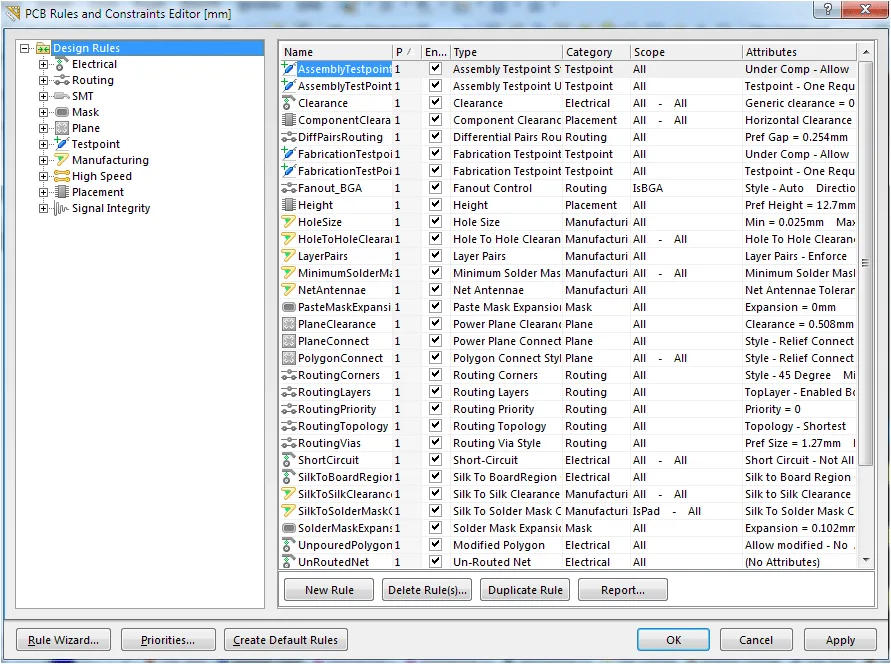Click the Plane category icon in tree
891x664 pixels.
pyautogui.click(x=61, y=128)
